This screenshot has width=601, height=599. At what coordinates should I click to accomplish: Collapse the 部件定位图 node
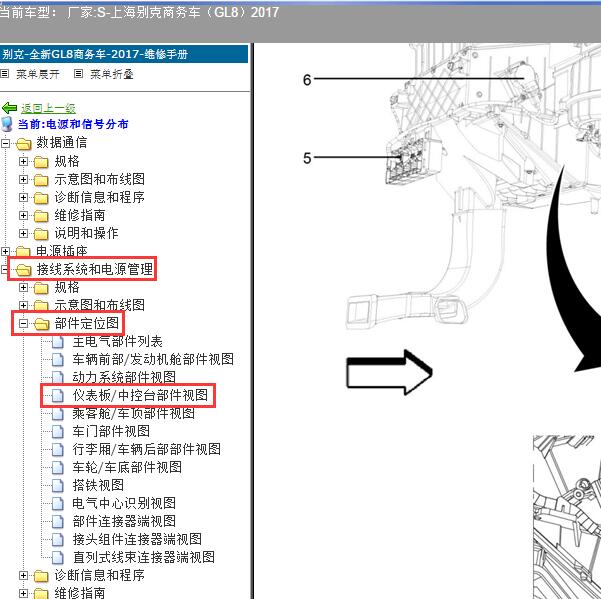(x=23, y=324)
